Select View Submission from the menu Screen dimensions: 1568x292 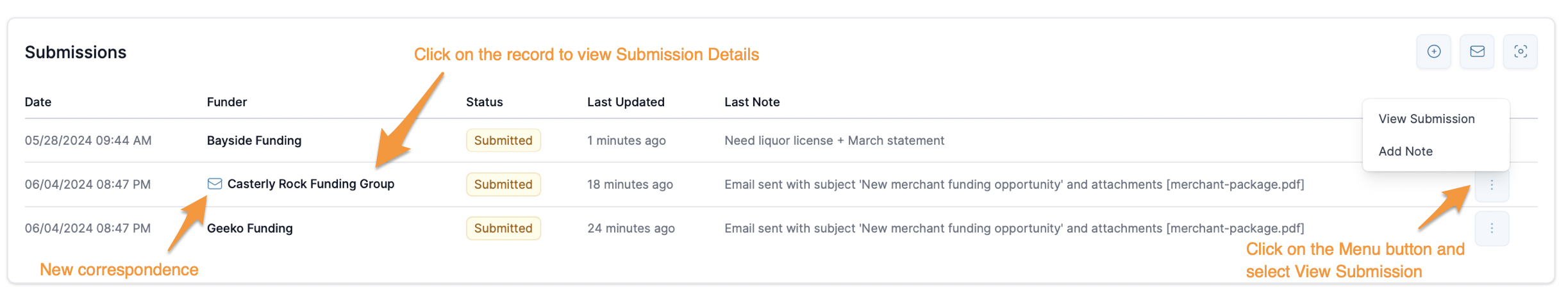(x=1426, y=119)
